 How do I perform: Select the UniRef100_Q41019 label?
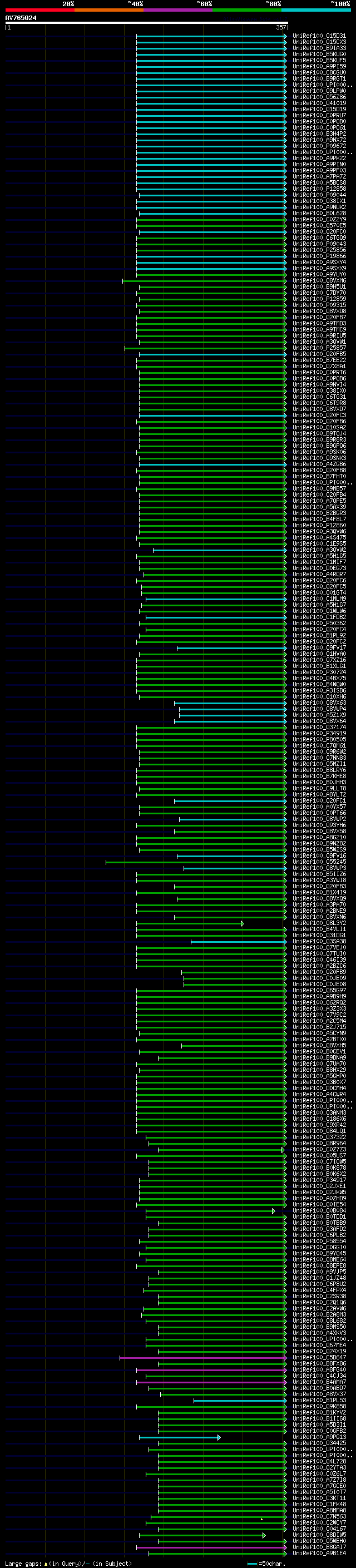tap(319, 103)
